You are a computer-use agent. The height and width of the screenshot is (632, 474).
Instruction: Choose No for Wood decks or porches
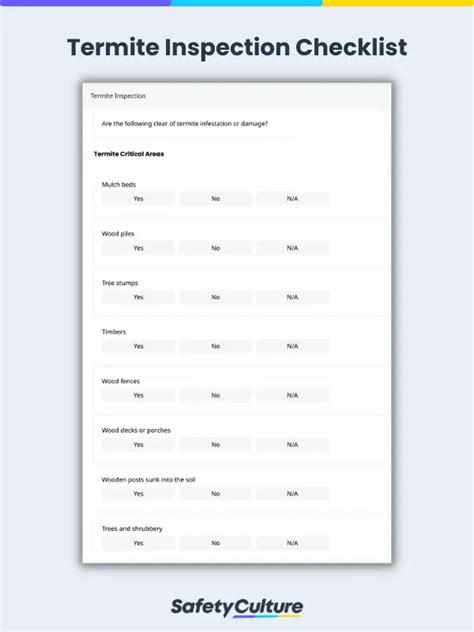click(x=216, y=445)
